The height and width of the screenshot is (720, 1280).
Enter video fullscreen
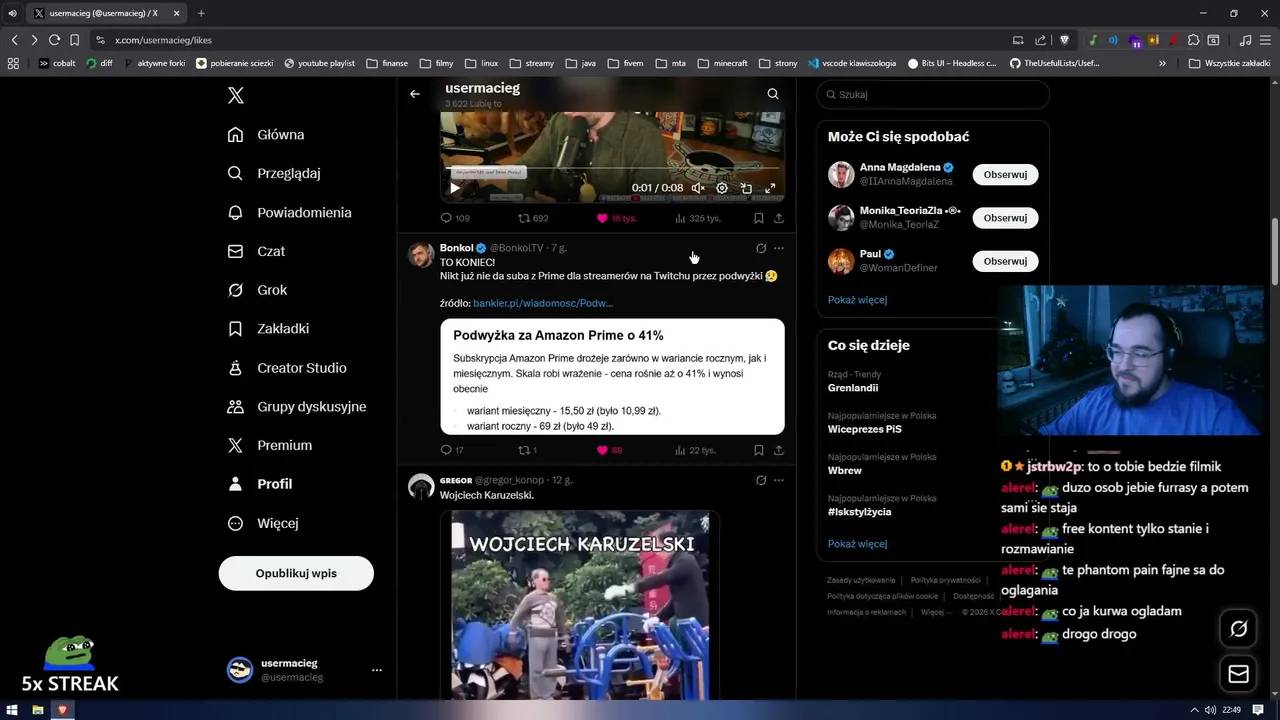coord(770,188)
